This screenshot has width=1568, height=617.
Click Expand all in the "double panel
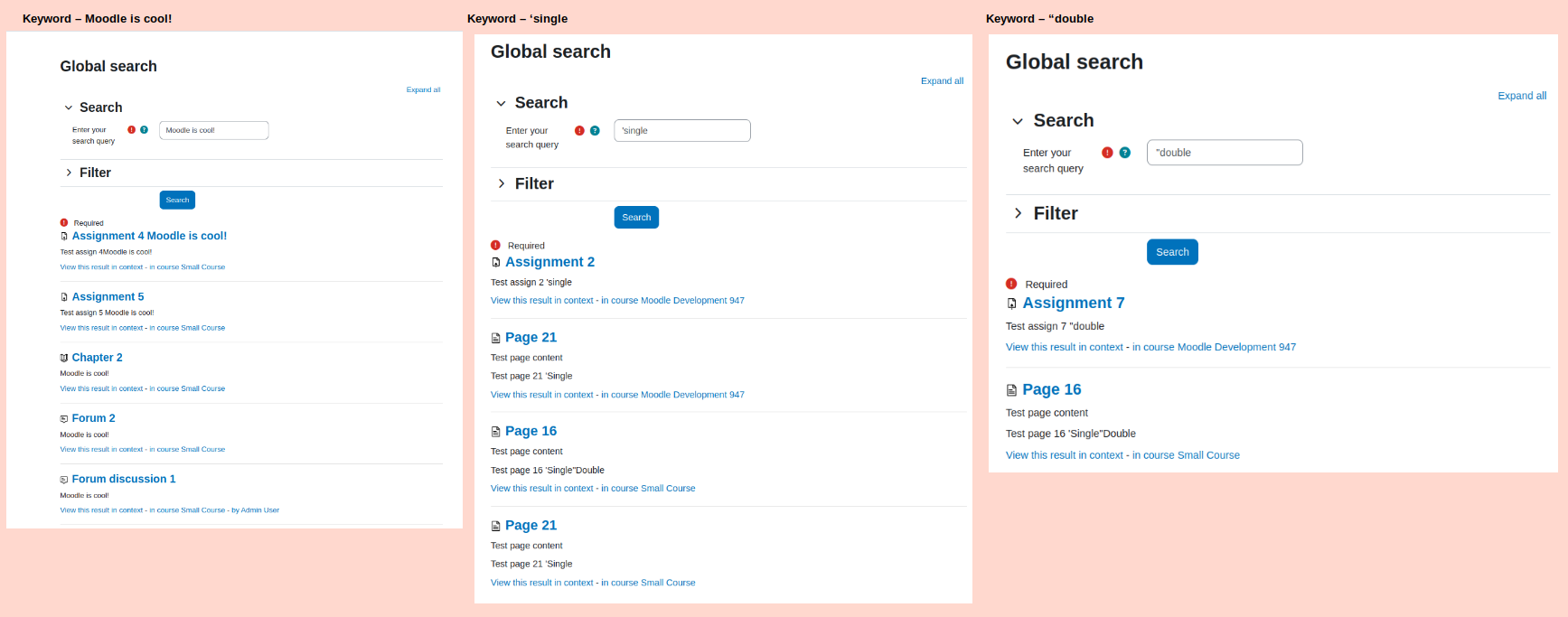[x=1522, y=96]
